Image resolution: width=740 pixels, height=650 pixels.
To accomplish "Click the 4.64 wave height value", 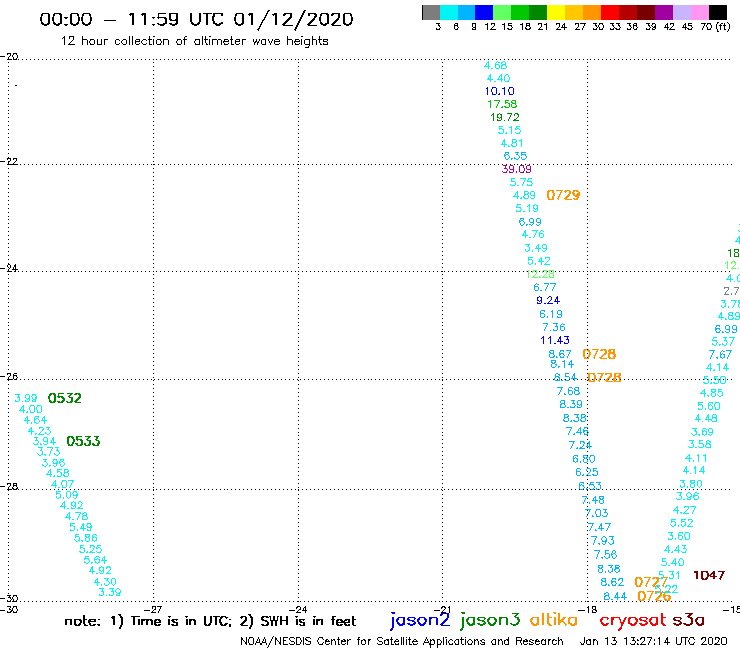I will [x=35, y=420].
